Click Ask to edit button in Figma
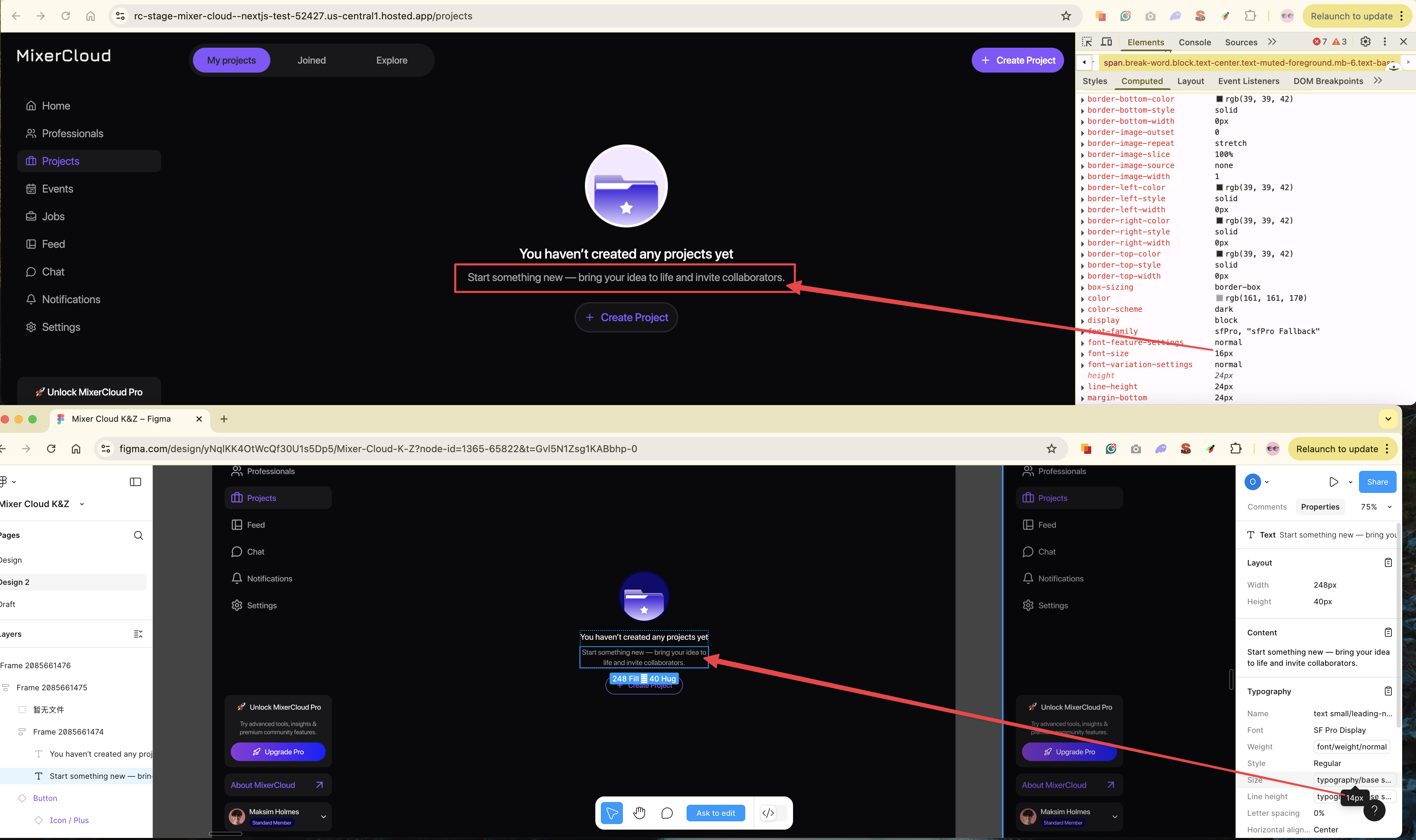Viewport: 1416px width, 840px height. point(715,813)
